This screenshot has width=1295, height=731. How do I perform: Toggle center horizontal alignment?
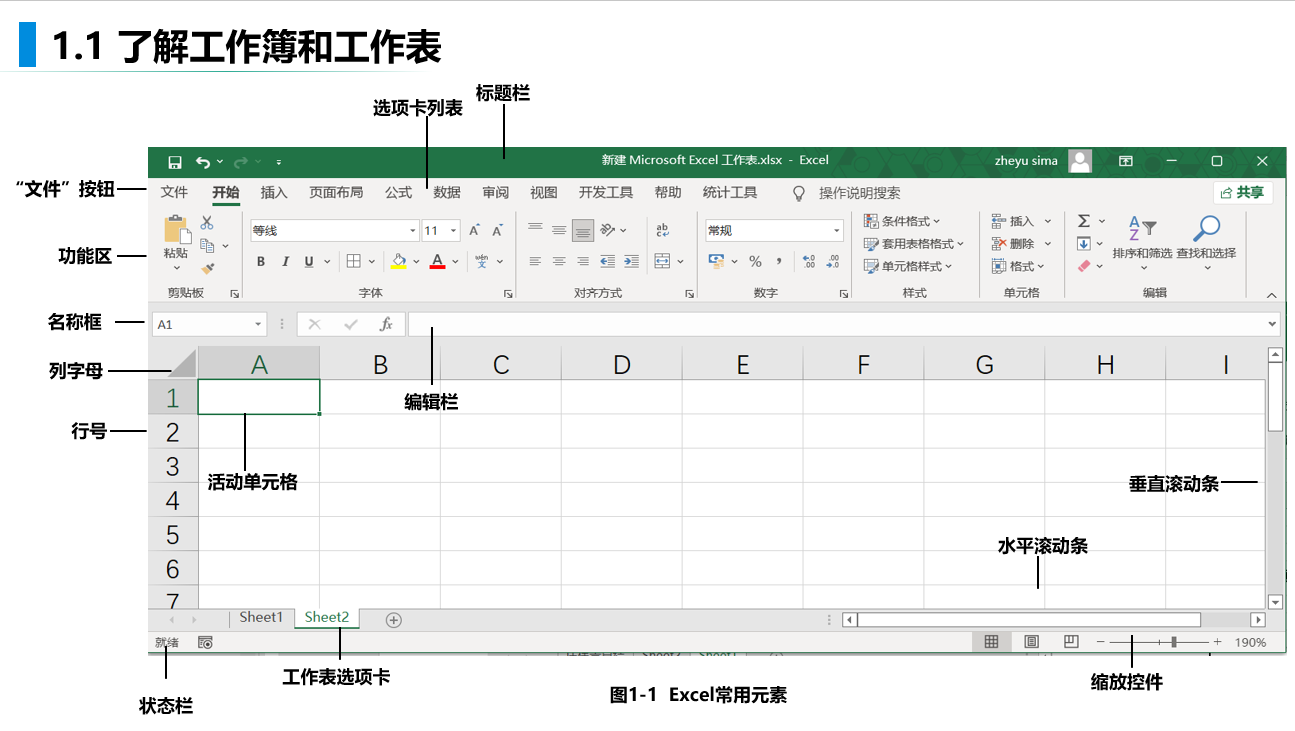[559, 261]
